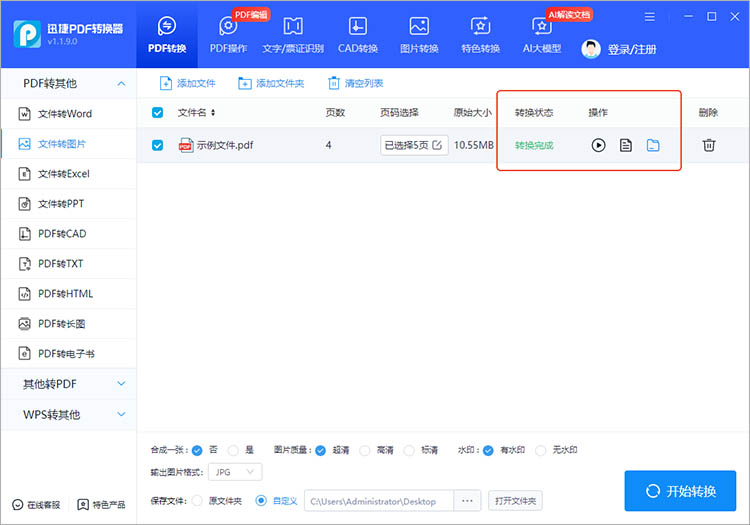Open converted document icon for 示例文件.pdf
The width and height of the screenshot is (750, 525).
[x=626, y=145]
